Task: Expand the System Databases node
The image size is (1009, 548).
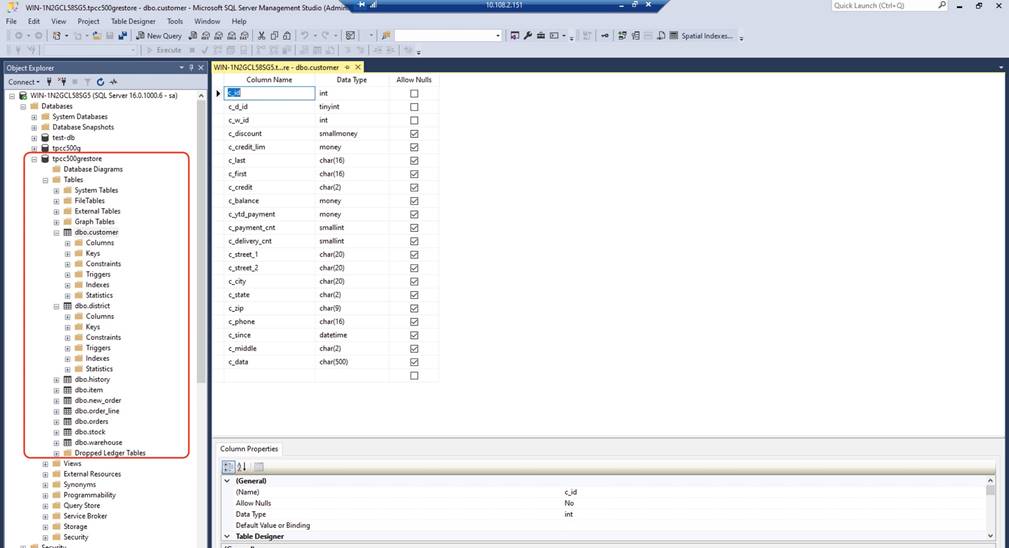Action: pyautogui.click(x=34, y=117)
